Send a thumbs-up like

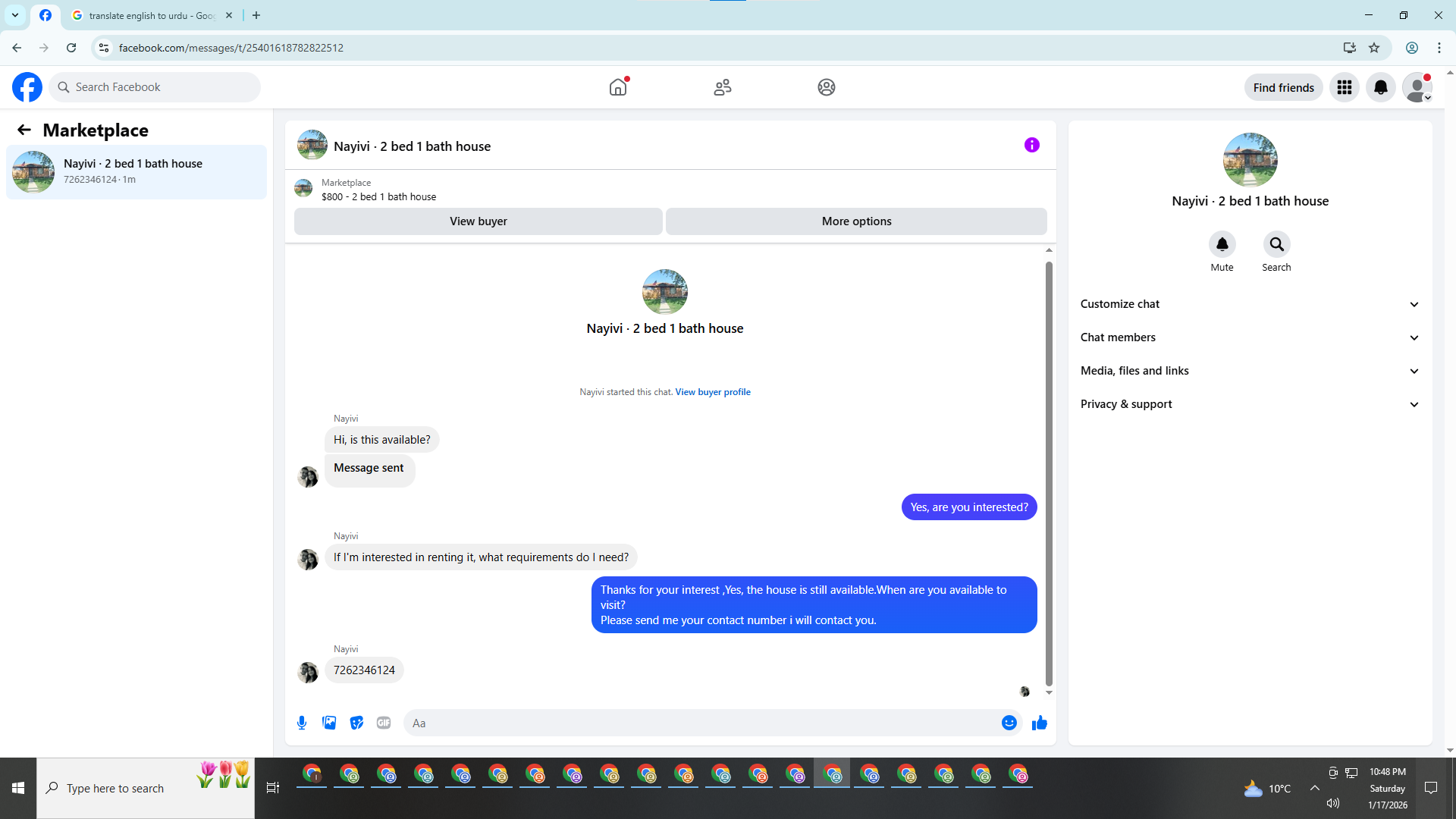[1039, 723]
